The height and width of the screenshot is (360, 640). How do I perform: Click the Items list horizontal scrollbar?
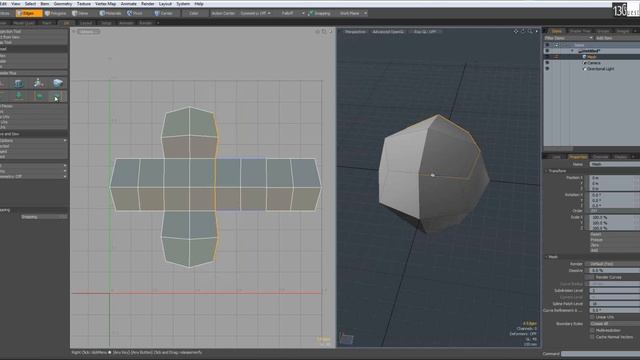(x=558, y=149)
